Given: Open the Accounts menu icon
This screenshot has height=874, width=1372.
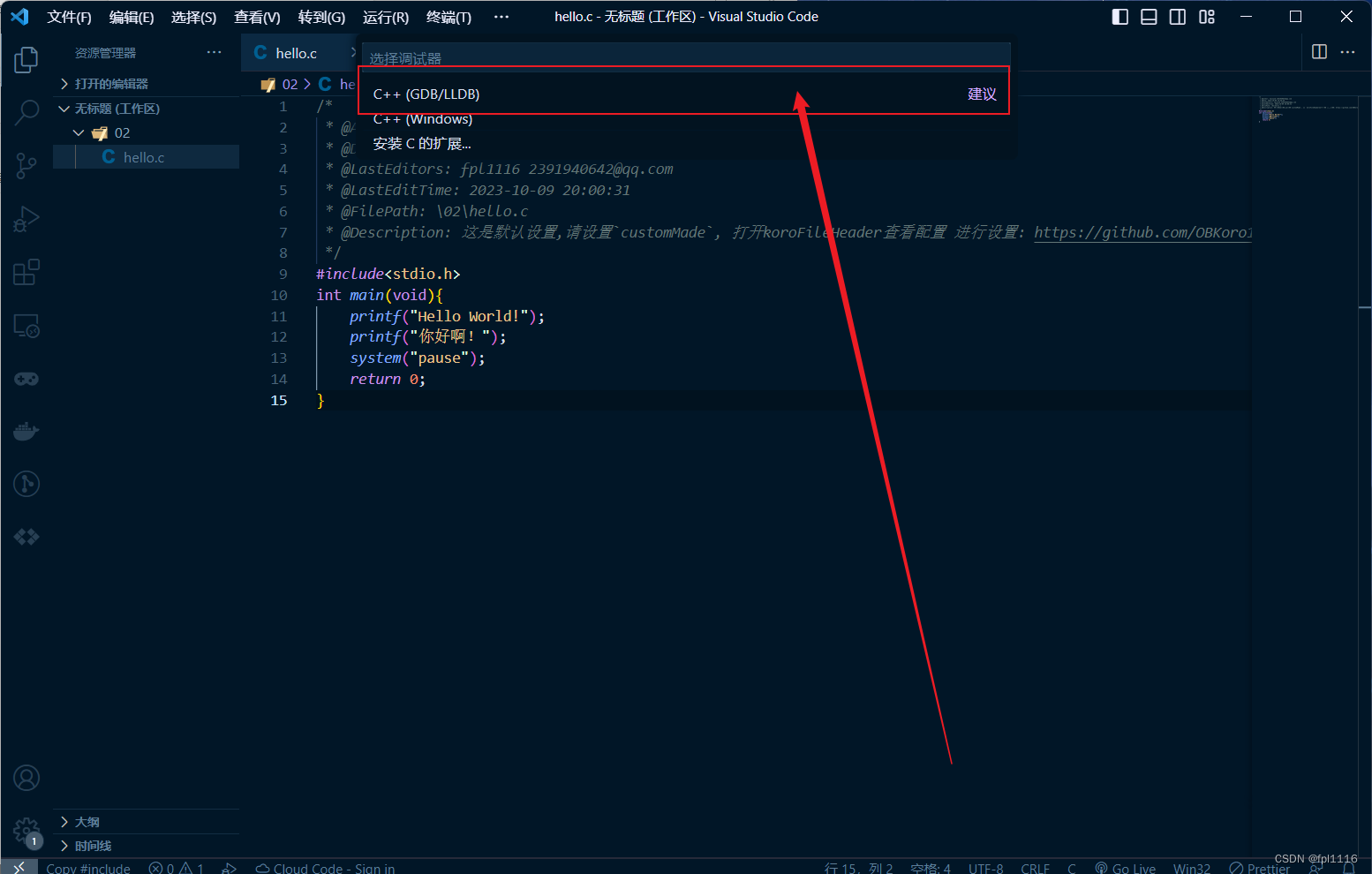Looking at the screenshot, I should coord(26,778).
